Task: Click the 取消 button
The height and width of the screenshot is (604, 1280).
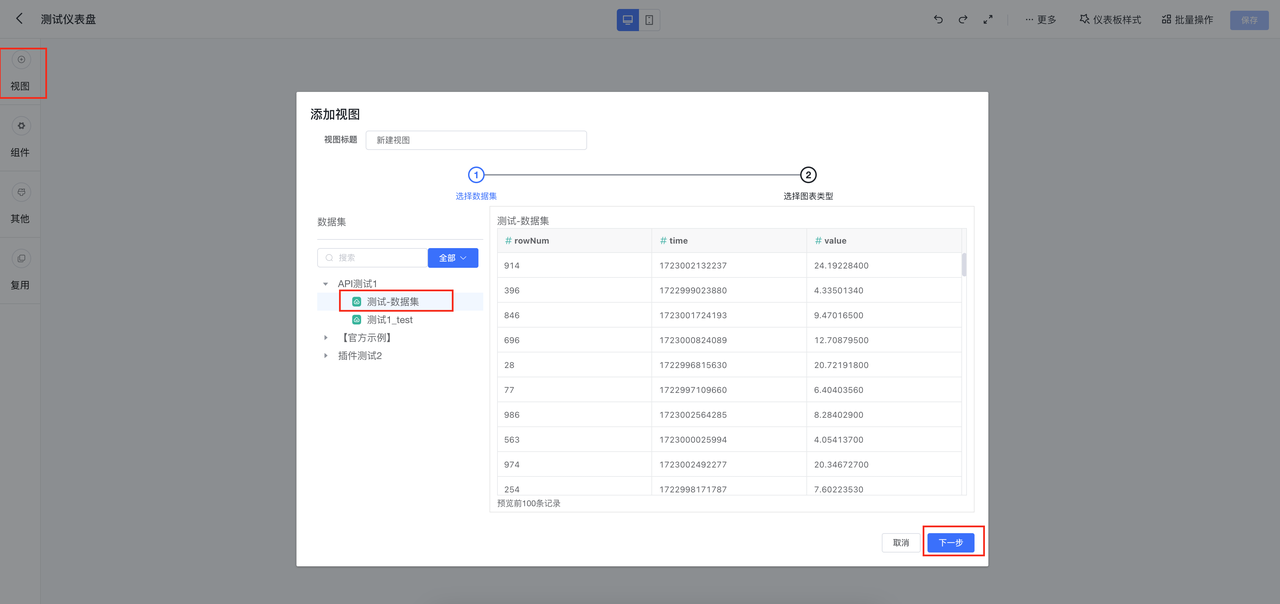Action: coord(898,542)
